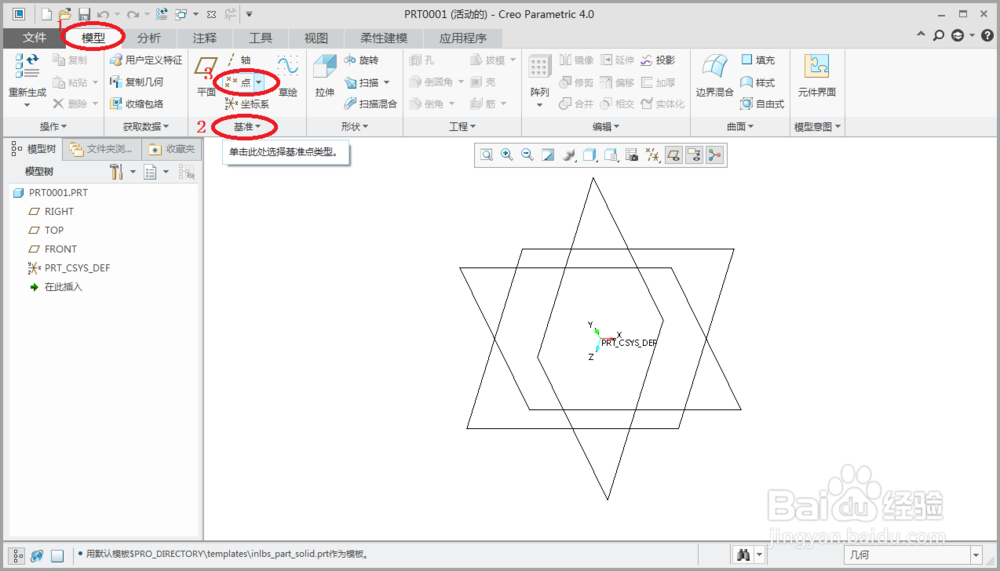Toggle model tree display in status bar
This screenshot has width=1000, height=571.
pyautogui.click(x=18, y=556)
